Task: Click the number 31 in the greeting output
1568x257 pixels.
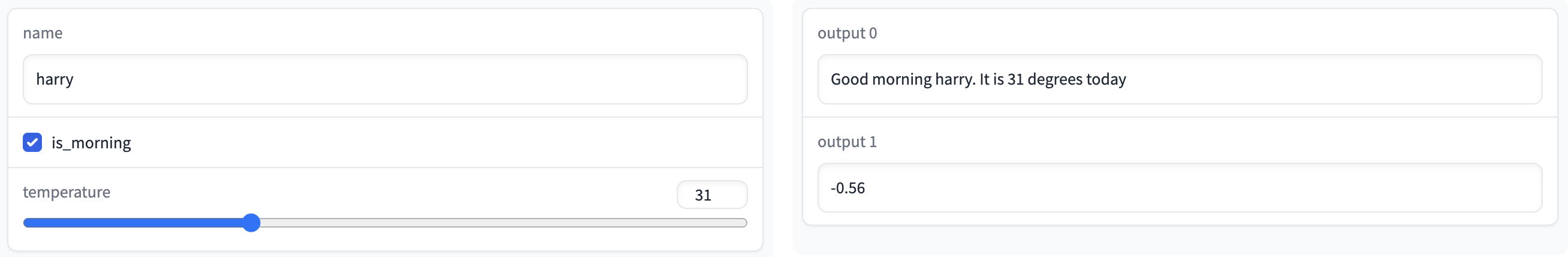Action: point(1015,79)
